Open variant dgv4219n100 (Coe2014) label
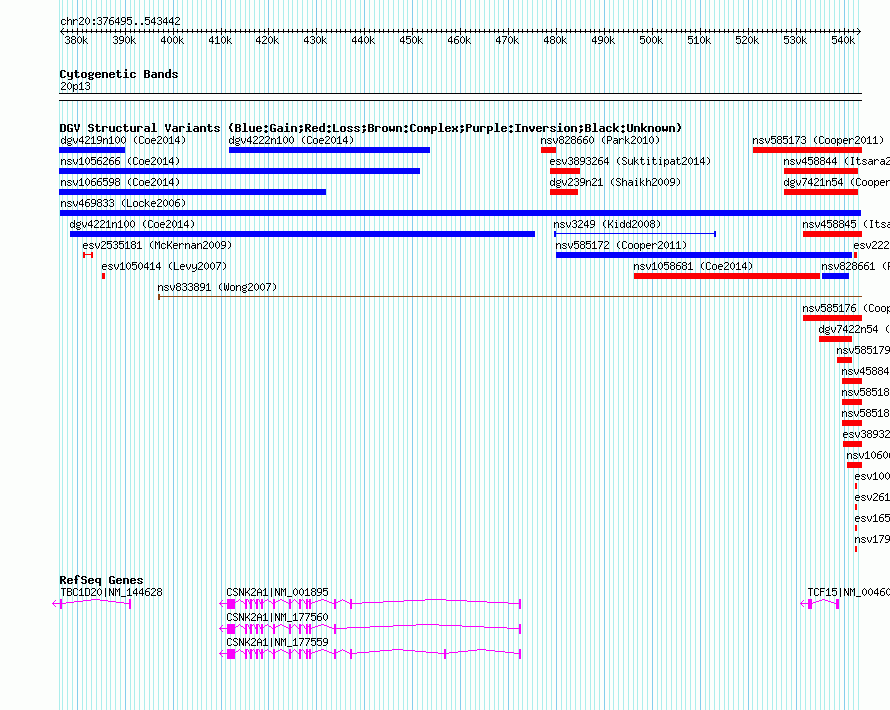 123,140
